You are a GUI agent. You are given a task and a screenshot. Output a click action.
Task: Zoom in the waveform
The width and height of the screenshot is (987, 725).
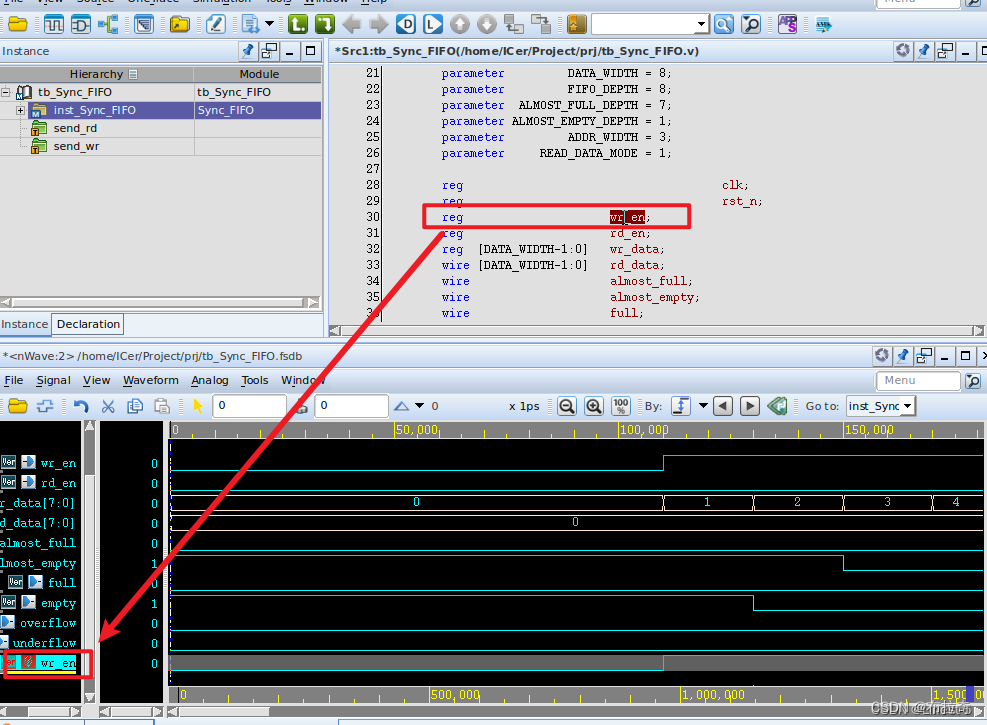594,406
